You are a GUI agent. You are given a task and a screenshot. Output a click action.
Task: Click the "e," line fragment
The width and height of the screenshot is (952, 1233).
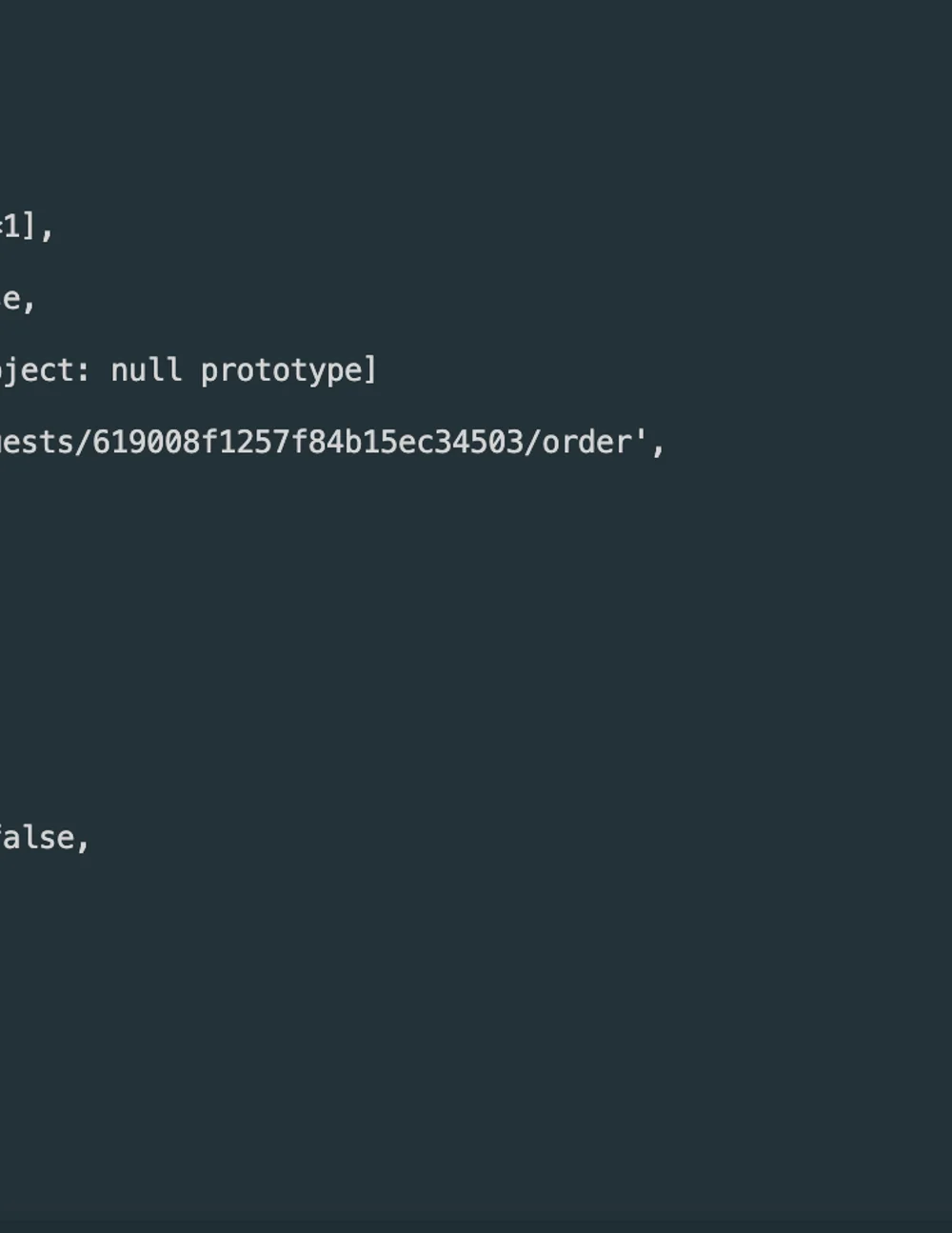18,299
